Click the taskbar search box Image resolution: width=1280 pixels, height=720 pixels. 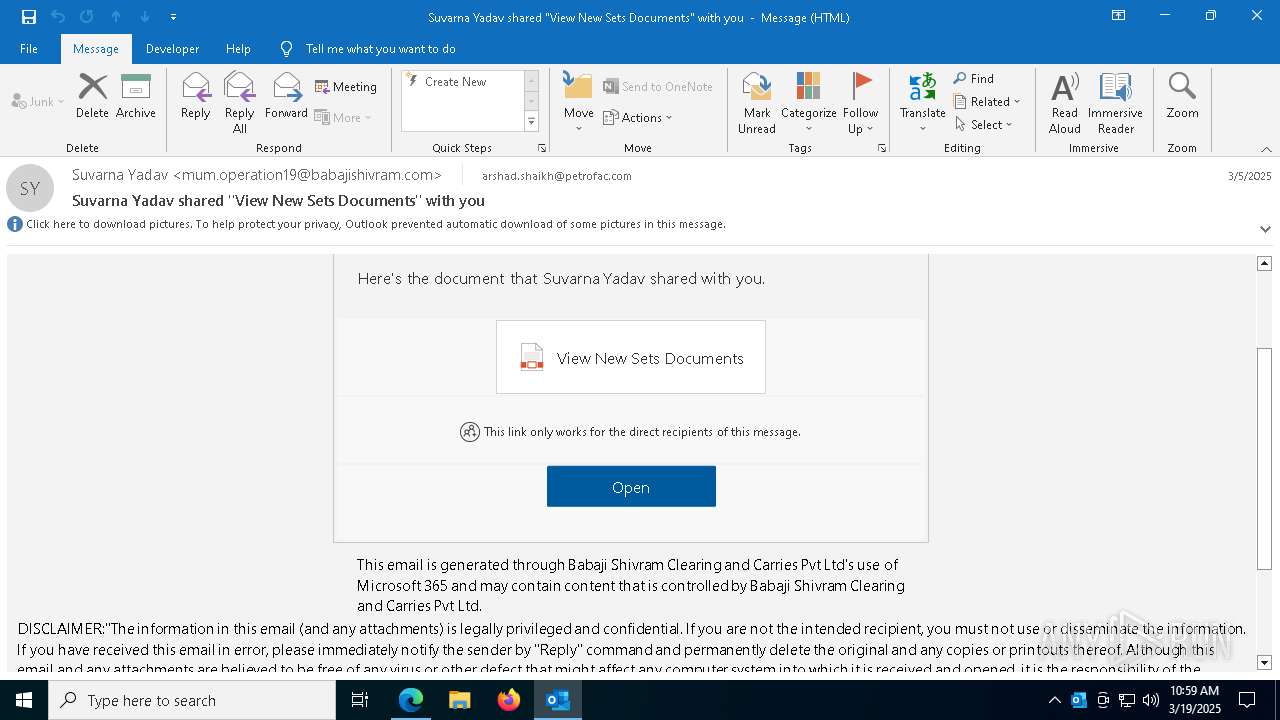(192, 700)
